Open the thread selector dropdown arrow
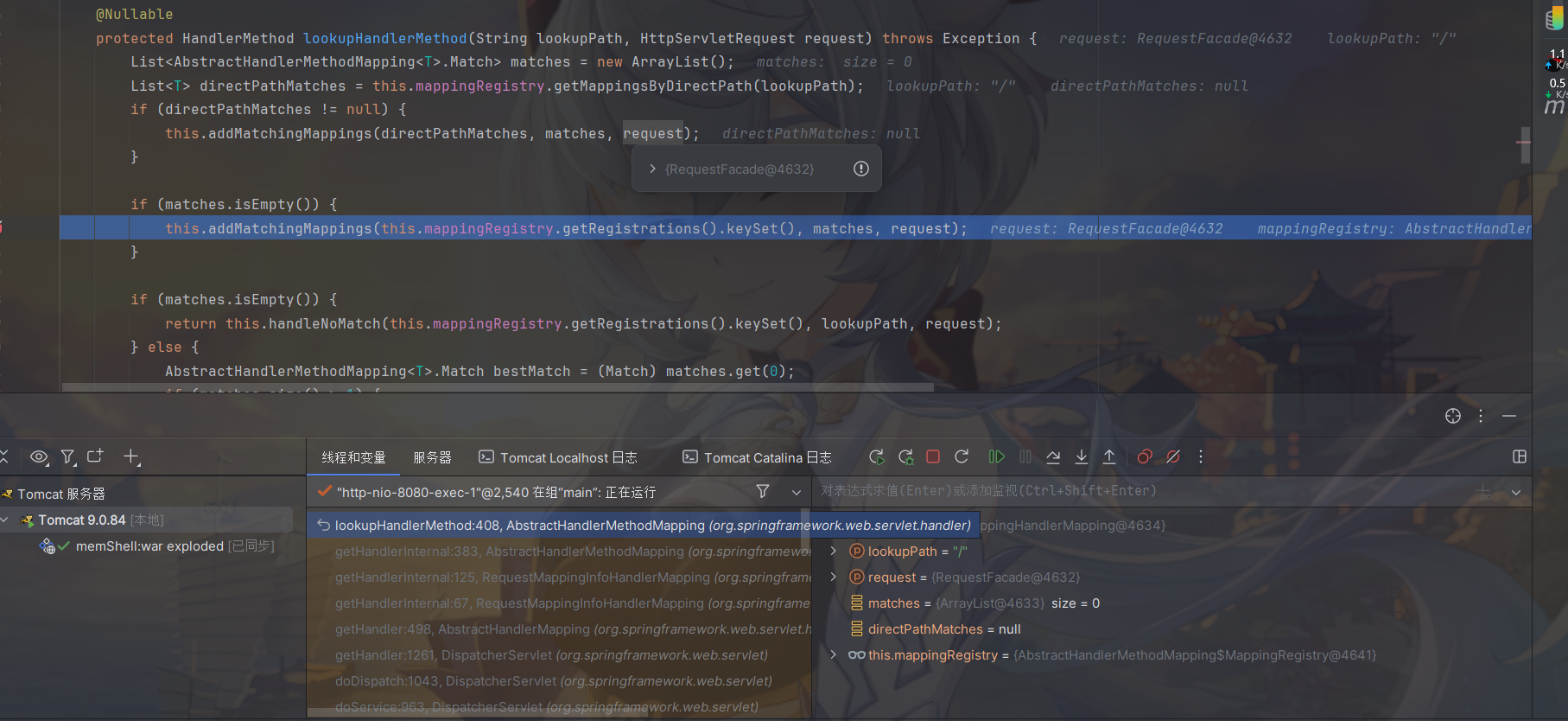The width and height of the screenshot is (1568, 721). pyautogui.click(x=797, y=491)
